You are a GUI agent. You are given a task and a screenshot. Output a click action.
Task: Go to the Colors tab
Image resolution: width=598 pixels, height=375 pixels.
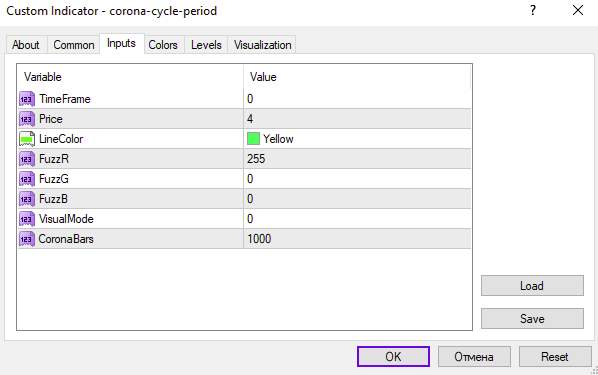(163, 45)
